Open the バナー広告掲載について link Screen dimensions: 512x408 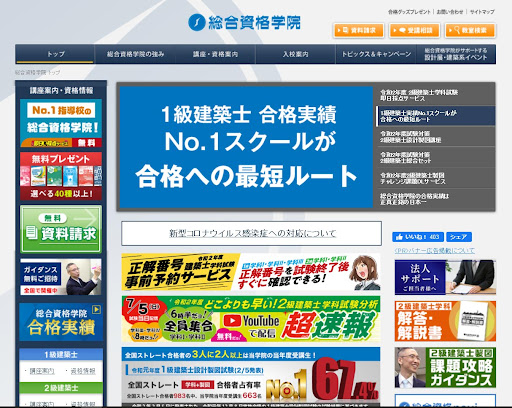point(434,250)
